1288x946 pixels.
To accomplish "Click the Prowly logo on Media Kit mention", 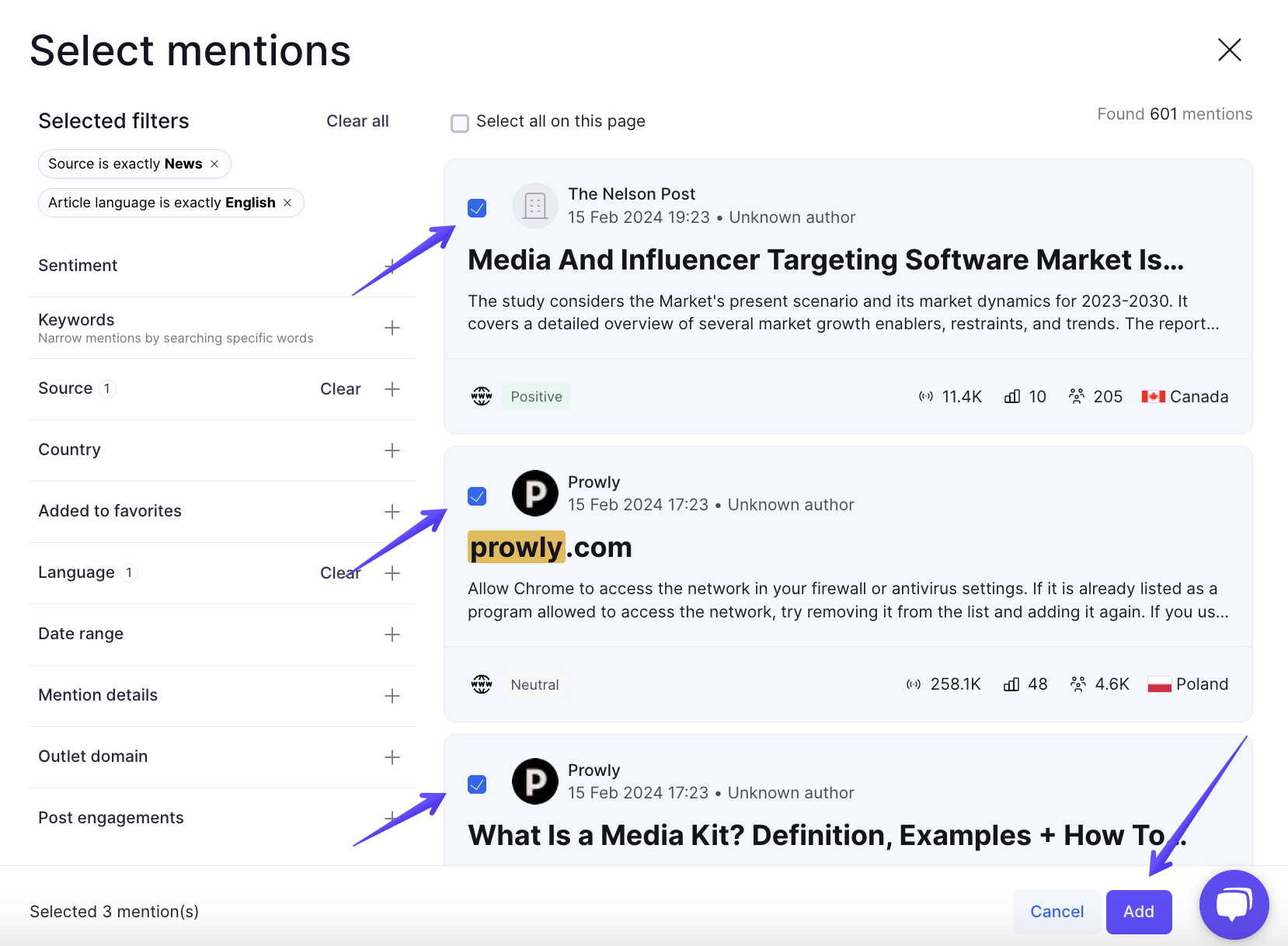I will pyautogui.click(x=535, y=781).
